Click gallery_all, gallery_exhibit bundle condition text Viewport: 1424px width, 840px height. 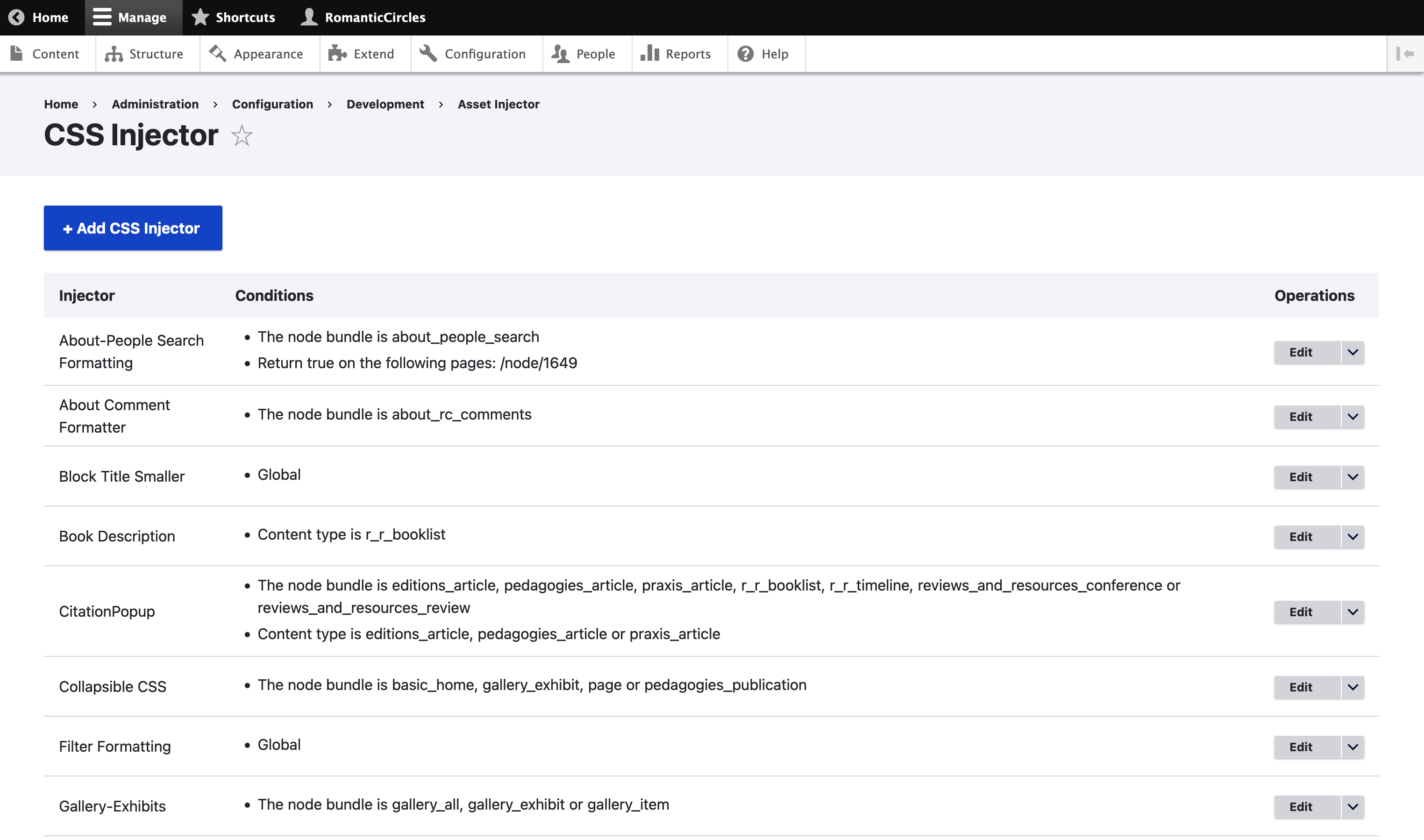463,805
